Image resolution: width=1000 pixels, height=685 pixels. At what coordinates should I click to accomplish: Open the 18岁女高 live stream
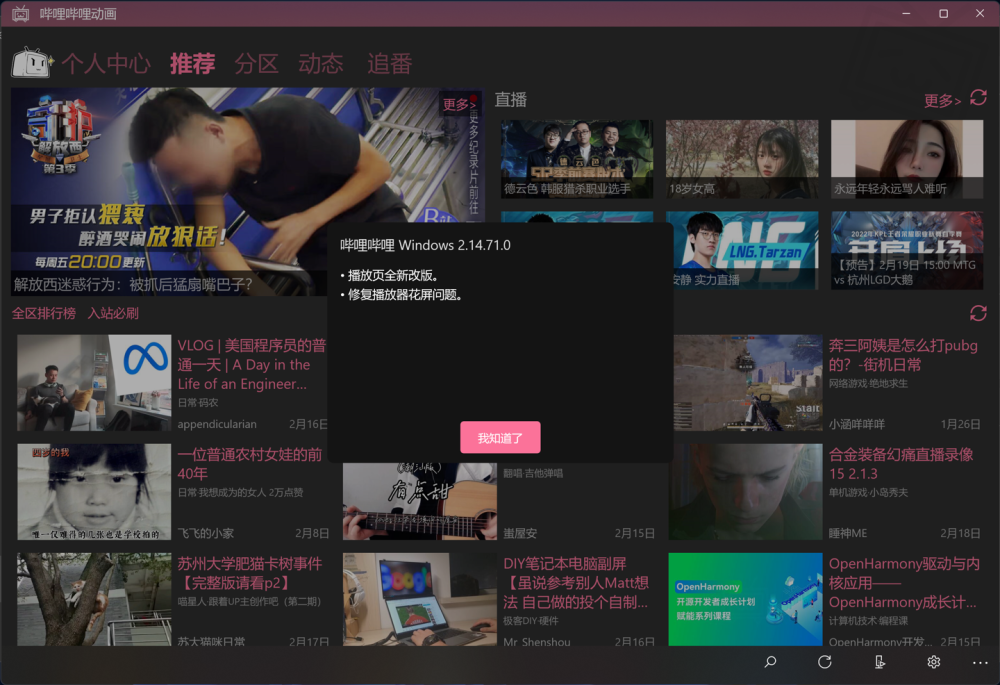[742, 159]
